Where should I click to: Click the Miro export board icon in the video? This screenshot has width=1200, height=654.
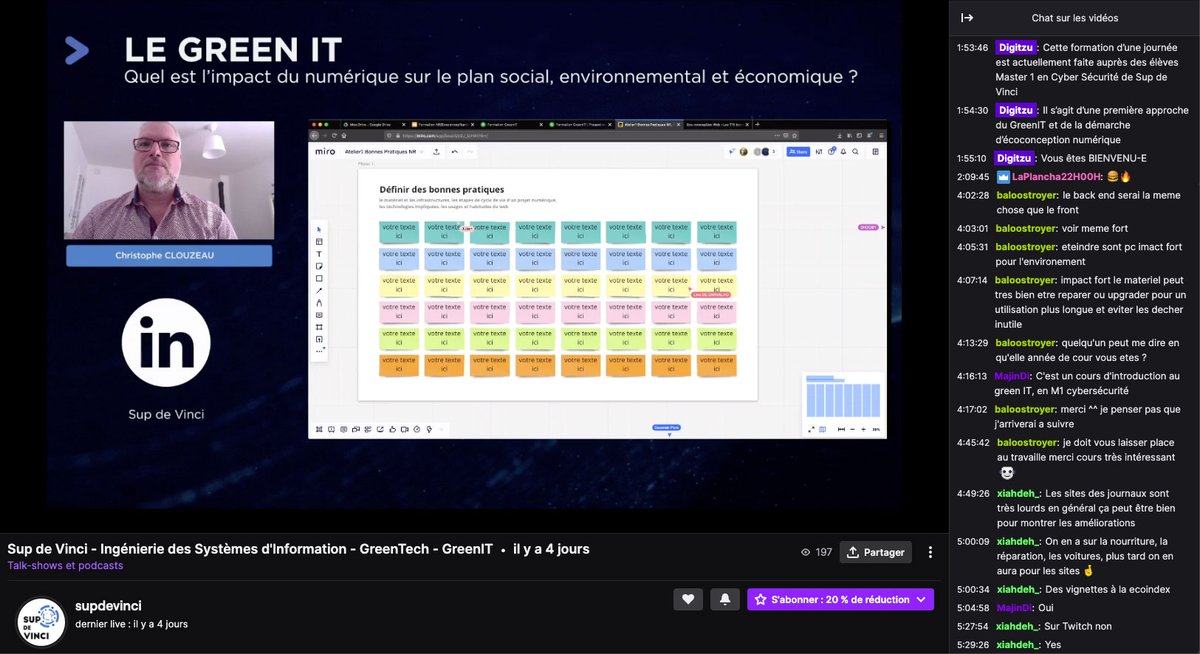click(436, 151)
